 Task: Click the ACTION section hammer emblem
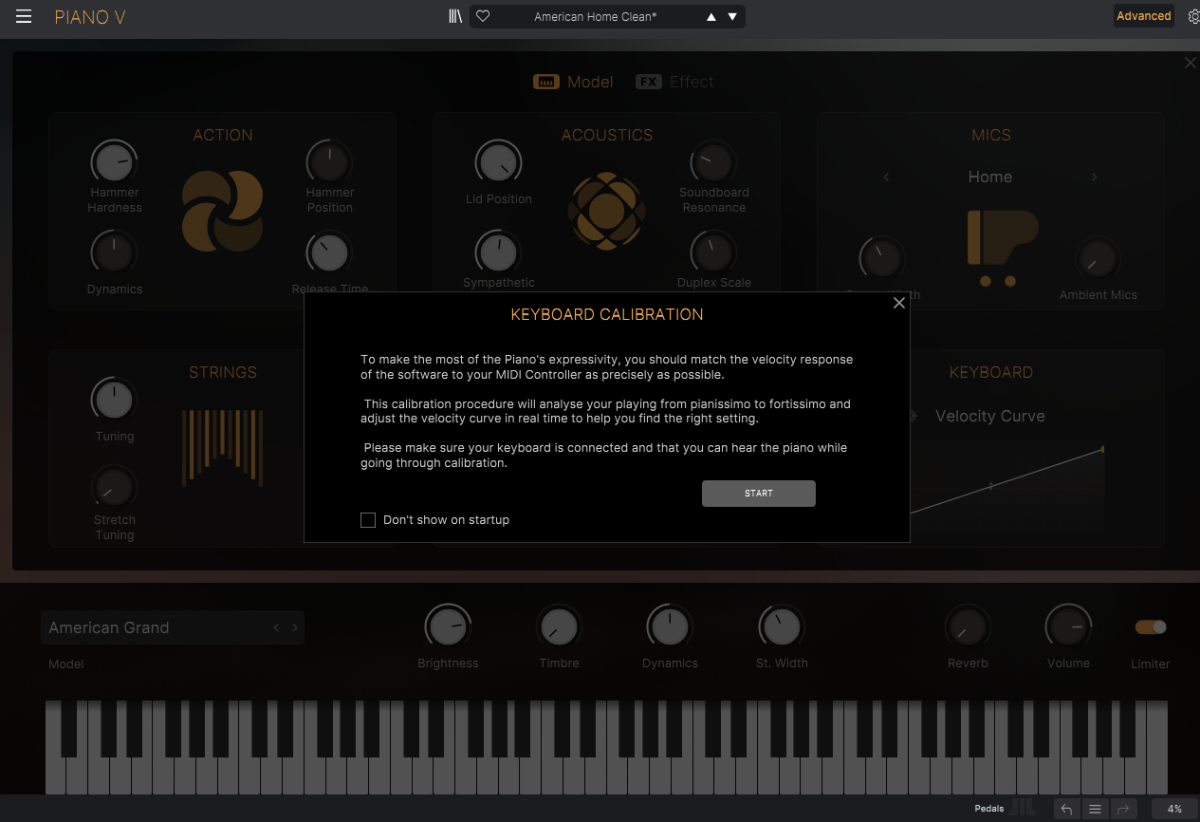click(x=223, y=210)
